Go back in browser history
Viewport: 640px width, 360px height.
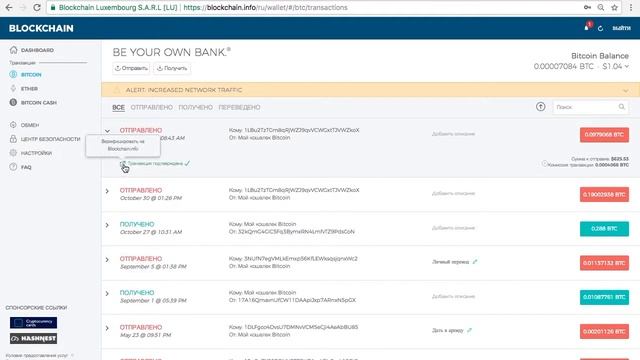9,7
